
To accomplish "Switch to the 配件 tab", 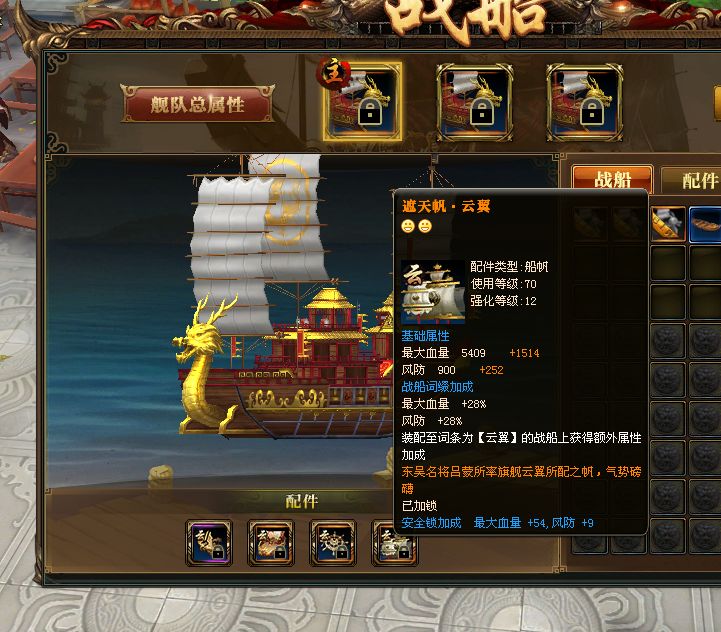I will [x=693, y=179].
